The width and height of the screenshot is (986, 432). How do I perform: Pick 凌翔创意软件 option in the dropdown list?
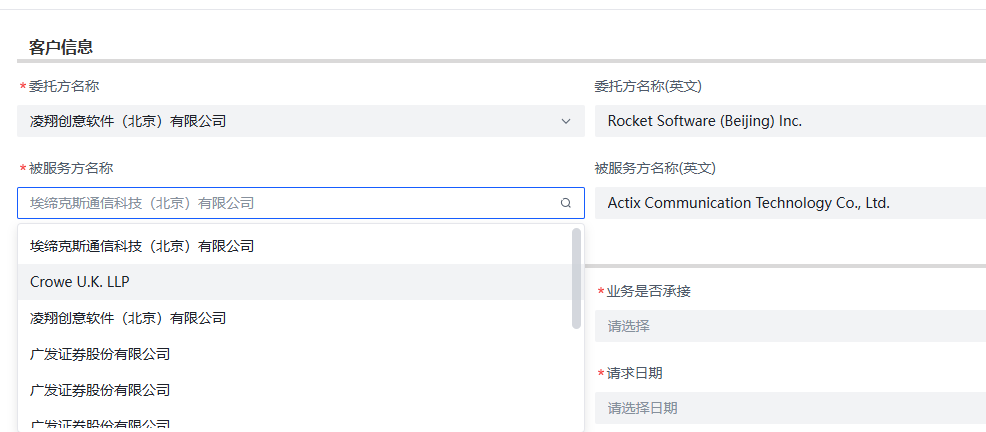point(128,318)
